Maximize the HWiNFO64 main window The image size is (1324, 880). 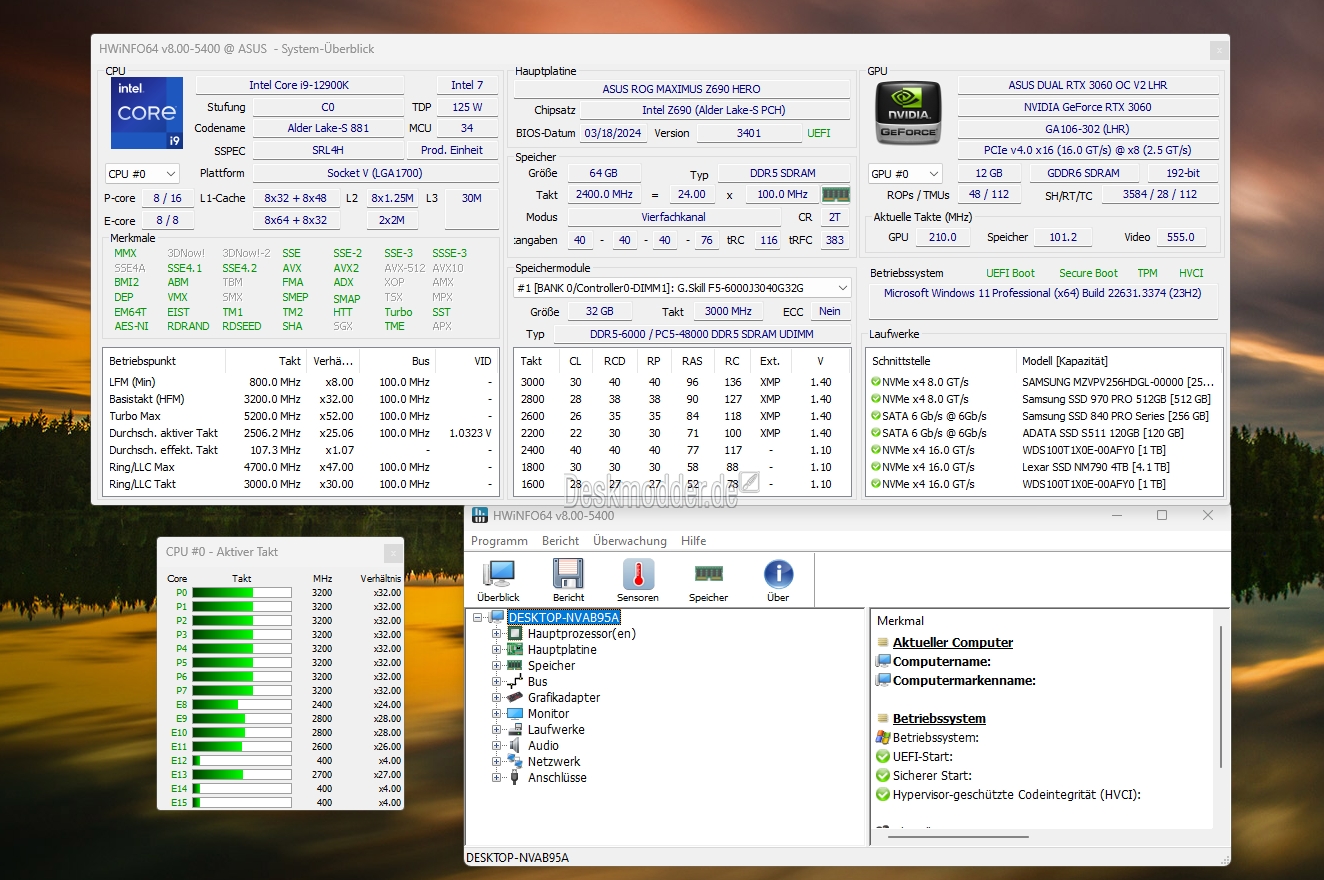(1162, 515)
